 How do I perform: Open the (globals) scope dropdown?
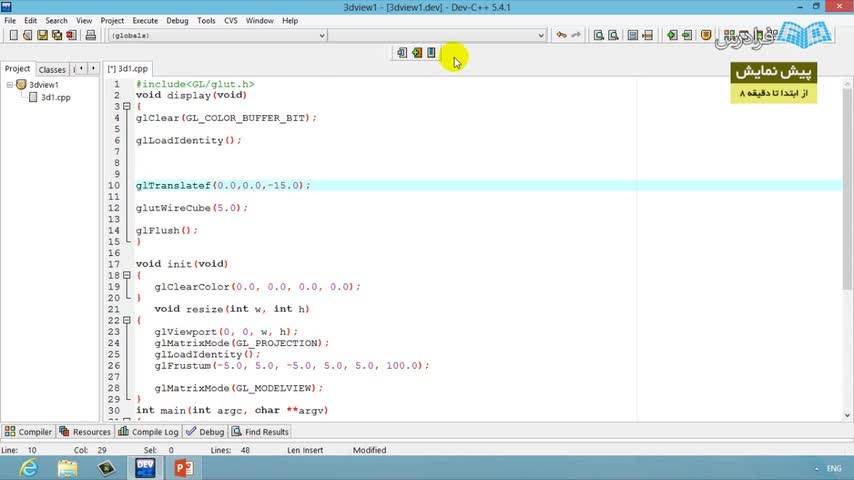[217, 35]
